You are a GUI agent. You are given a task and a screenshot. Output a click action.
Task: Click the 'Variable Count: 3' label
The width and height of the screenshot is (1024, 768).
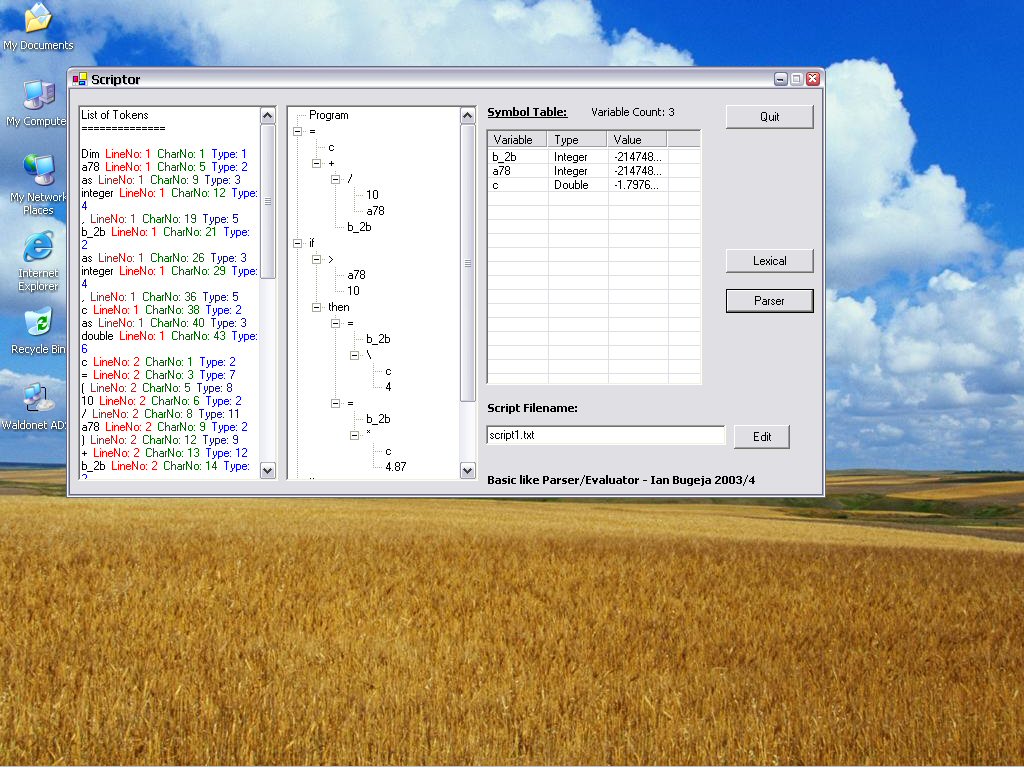[632, 112]
